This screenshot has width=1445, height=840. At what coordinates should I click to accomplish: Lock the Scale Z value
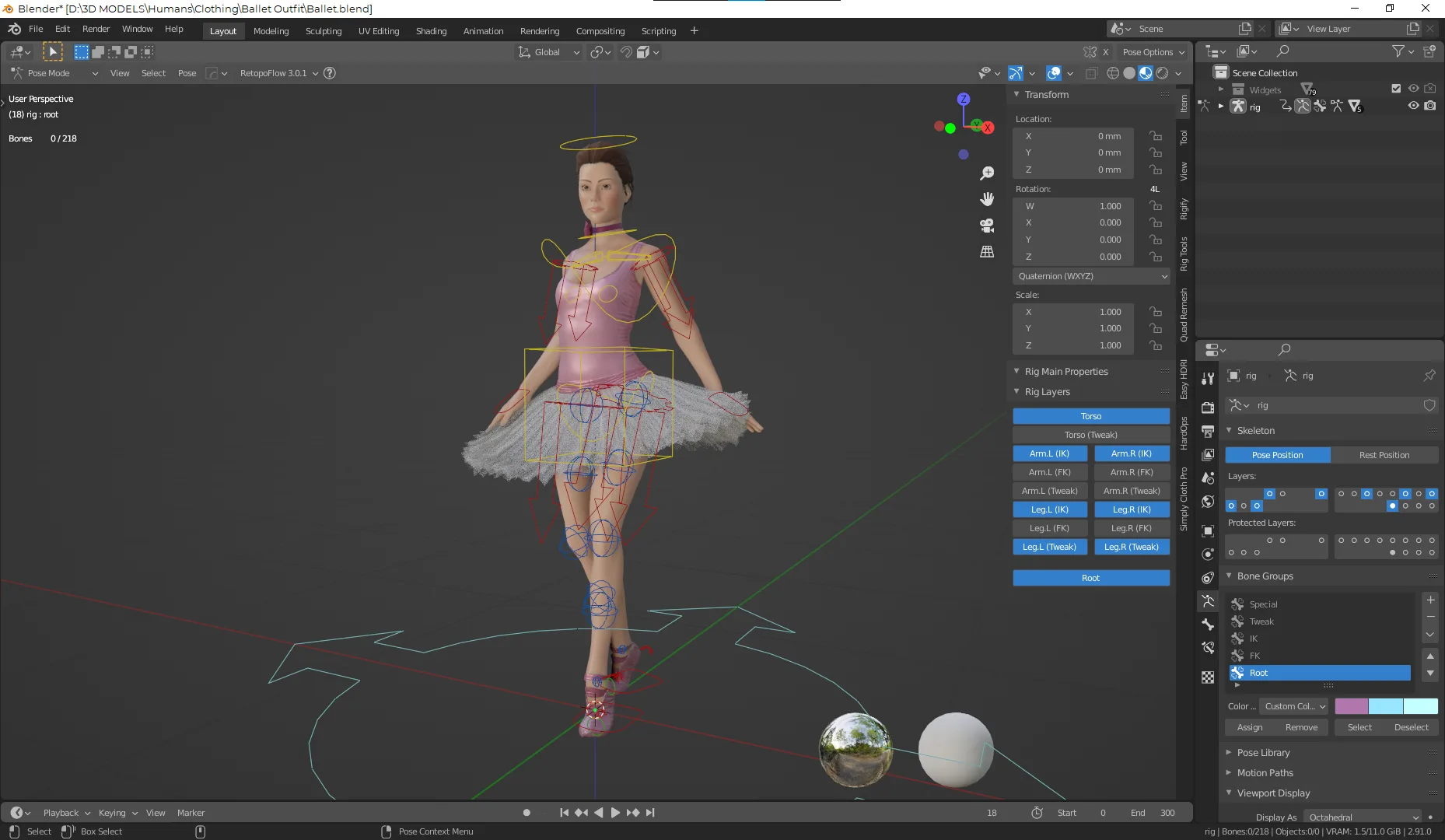coord(1156,345)
